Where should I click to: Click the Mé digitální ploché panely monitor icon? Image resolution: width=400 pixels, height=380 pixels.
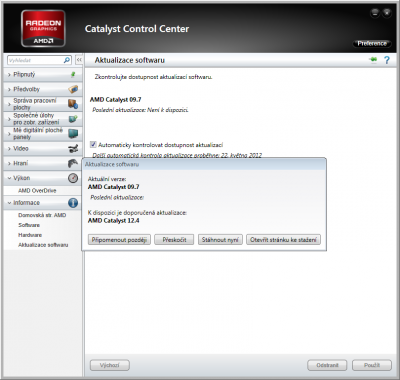73,133
